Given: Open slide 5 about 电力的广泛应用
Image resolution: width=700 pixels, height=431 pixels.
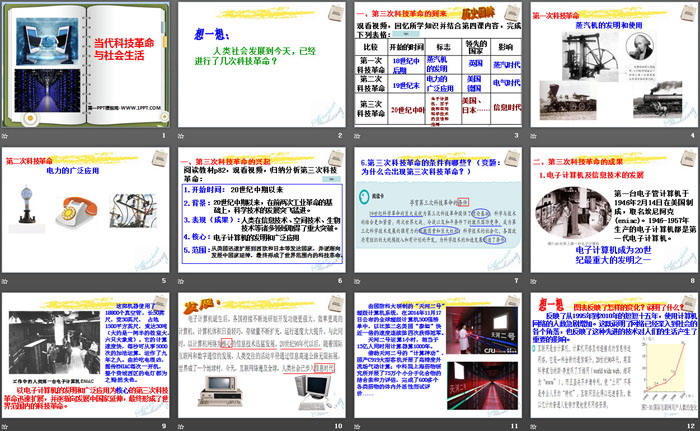Looking at the screenshot, I should tap(86, 211).
